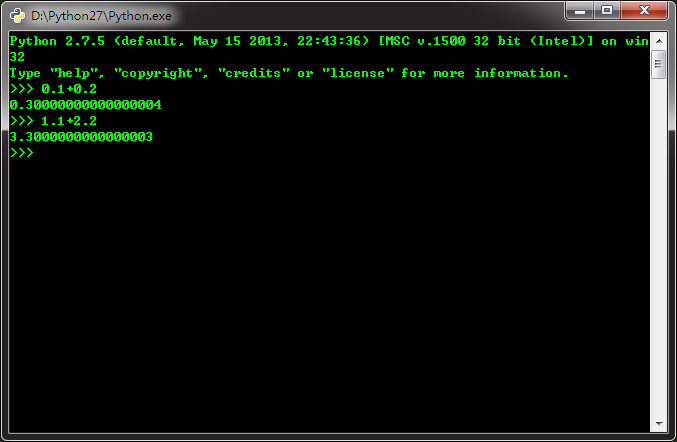This screenshot has width=677, height=442.
Task: Click the last empty >>> prompt
Action: click(x=22, y=153)
